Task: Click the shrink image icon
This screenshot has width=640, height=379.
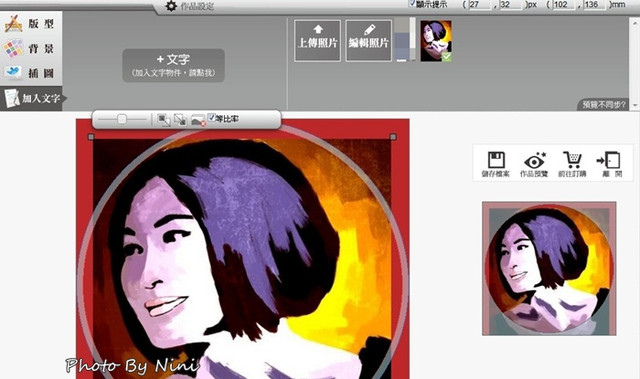Action: click(180, 120)
